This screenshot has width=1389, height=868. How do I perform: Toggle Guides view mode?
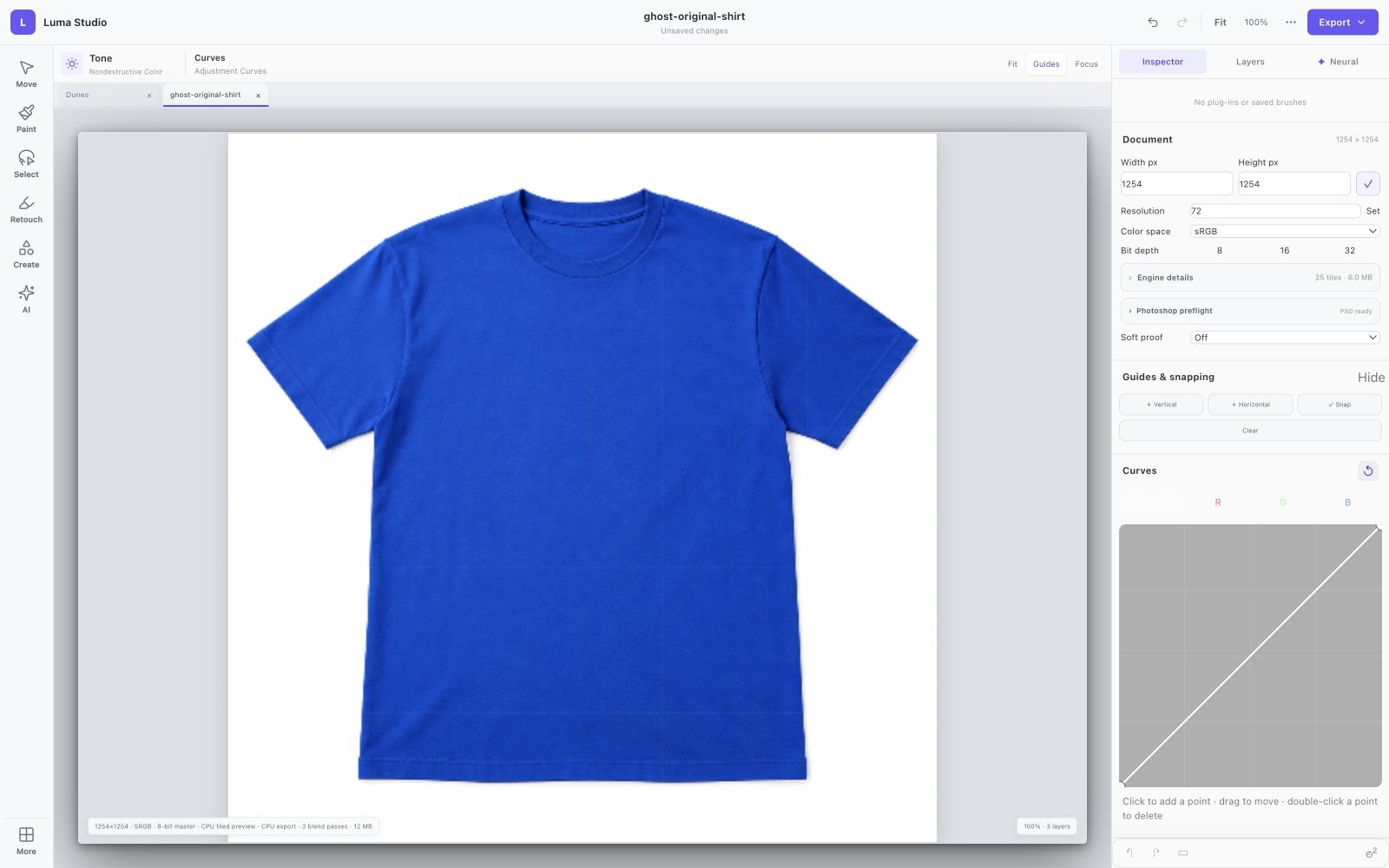coord(1046,64)
